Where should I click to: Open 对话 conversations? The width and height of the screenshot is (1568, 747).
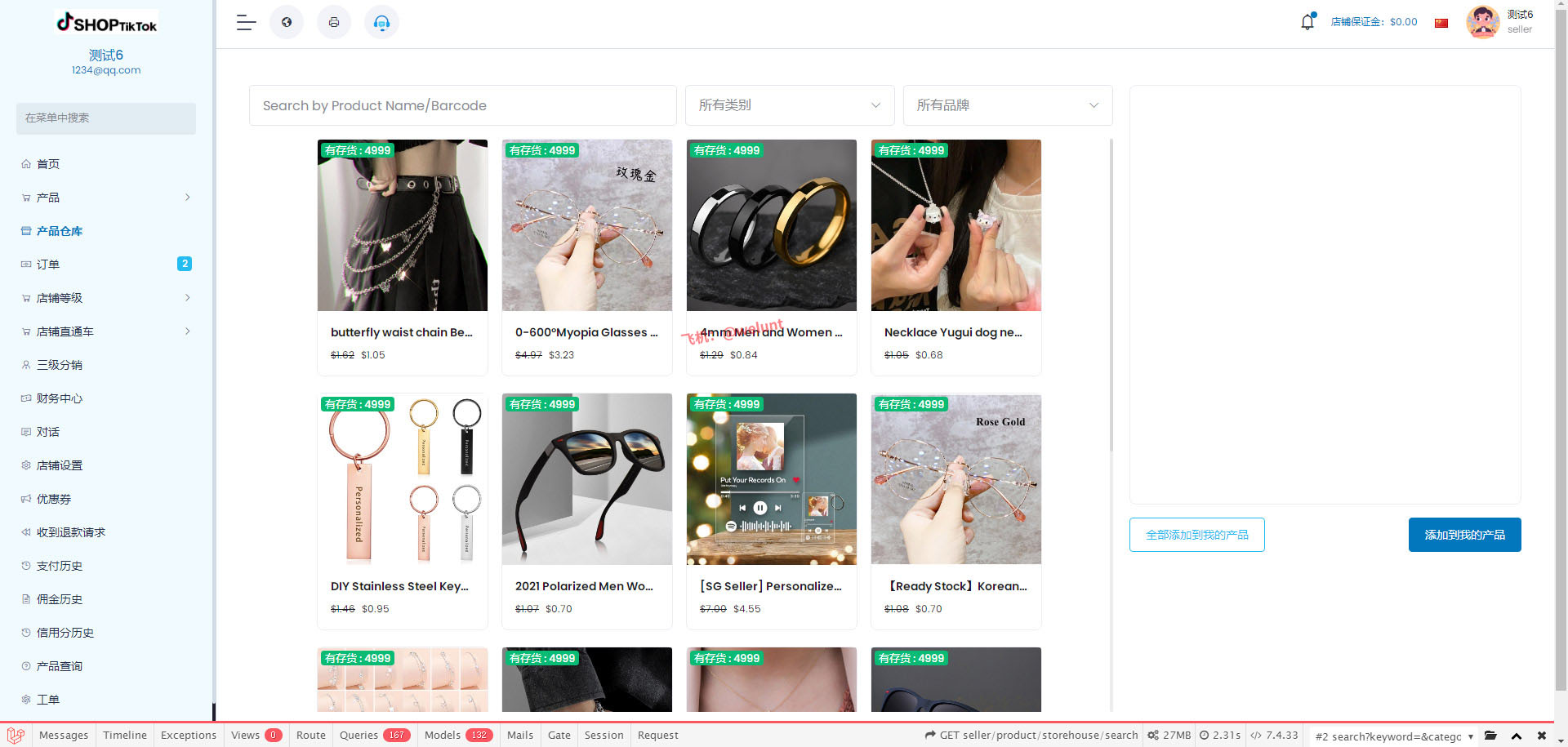pos(106,432)
